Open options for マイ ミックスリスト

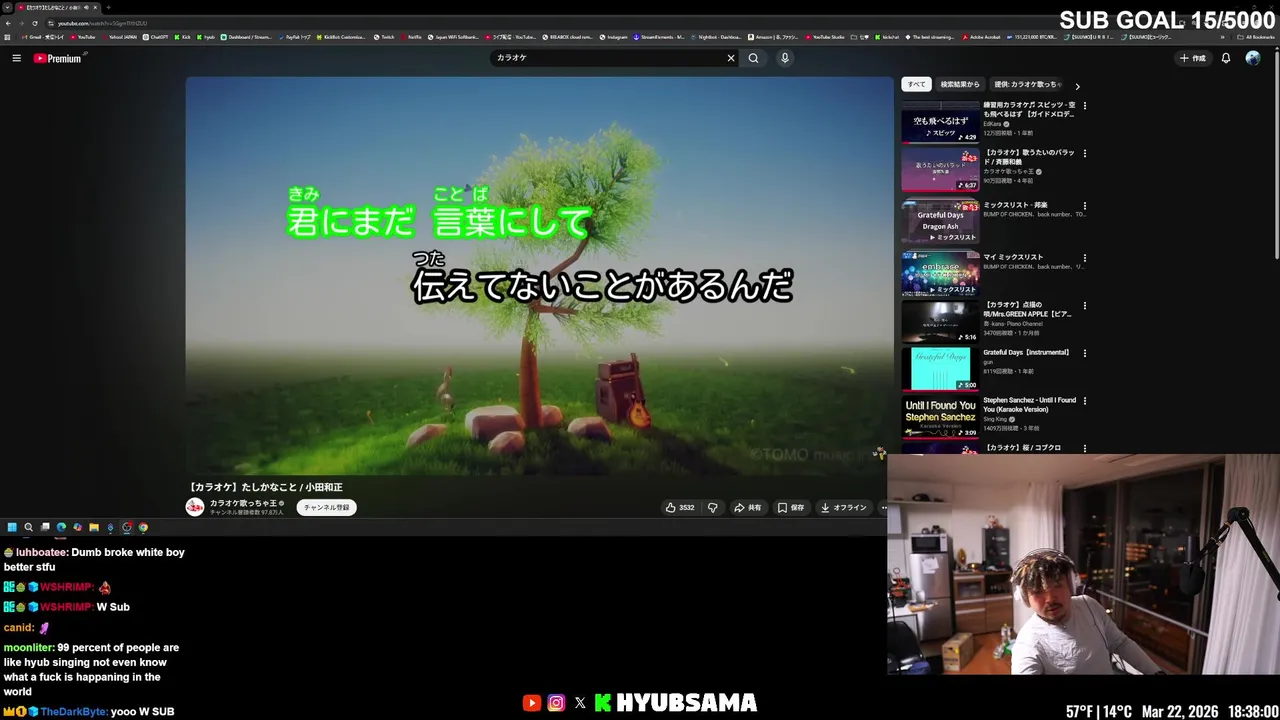(1085, 258)
